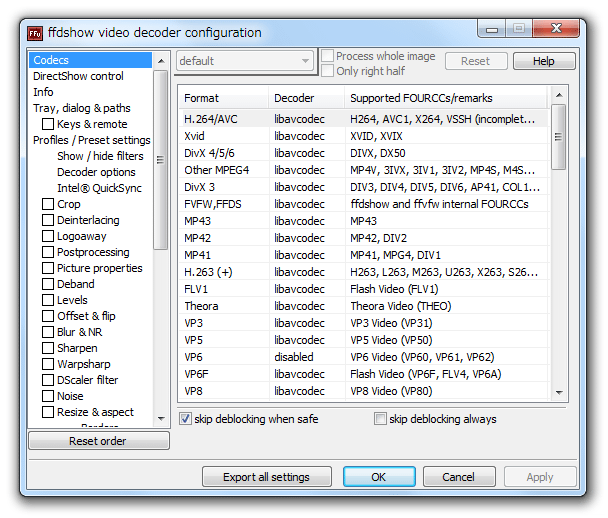The image size is (608, 518).
Task: Select the H.264/AVC codec row
Action: tap(364, 119)
